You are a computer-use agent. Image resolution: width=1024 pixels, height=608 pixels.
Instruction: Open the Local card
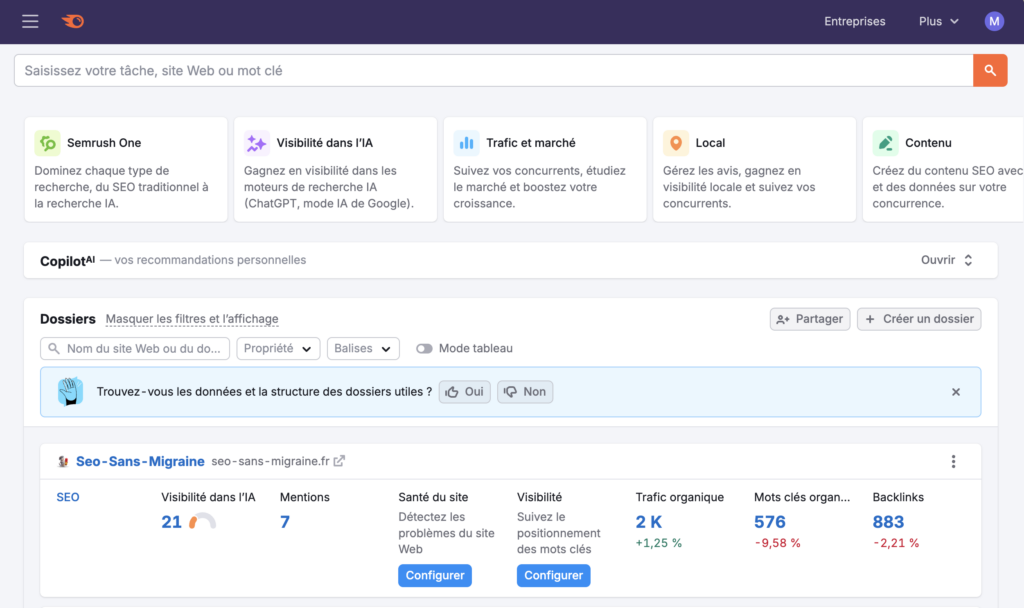[x=755, y=170]
